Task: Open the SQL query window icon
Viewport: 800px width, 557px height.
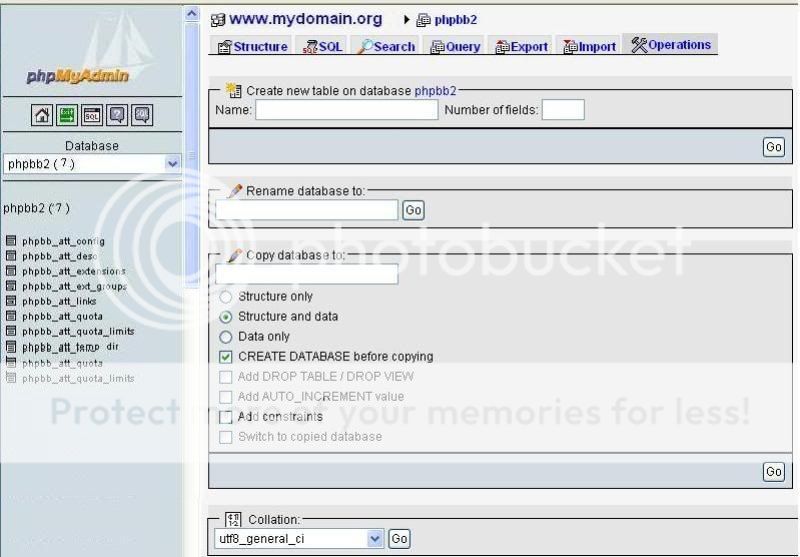Action: click(92, 115)
